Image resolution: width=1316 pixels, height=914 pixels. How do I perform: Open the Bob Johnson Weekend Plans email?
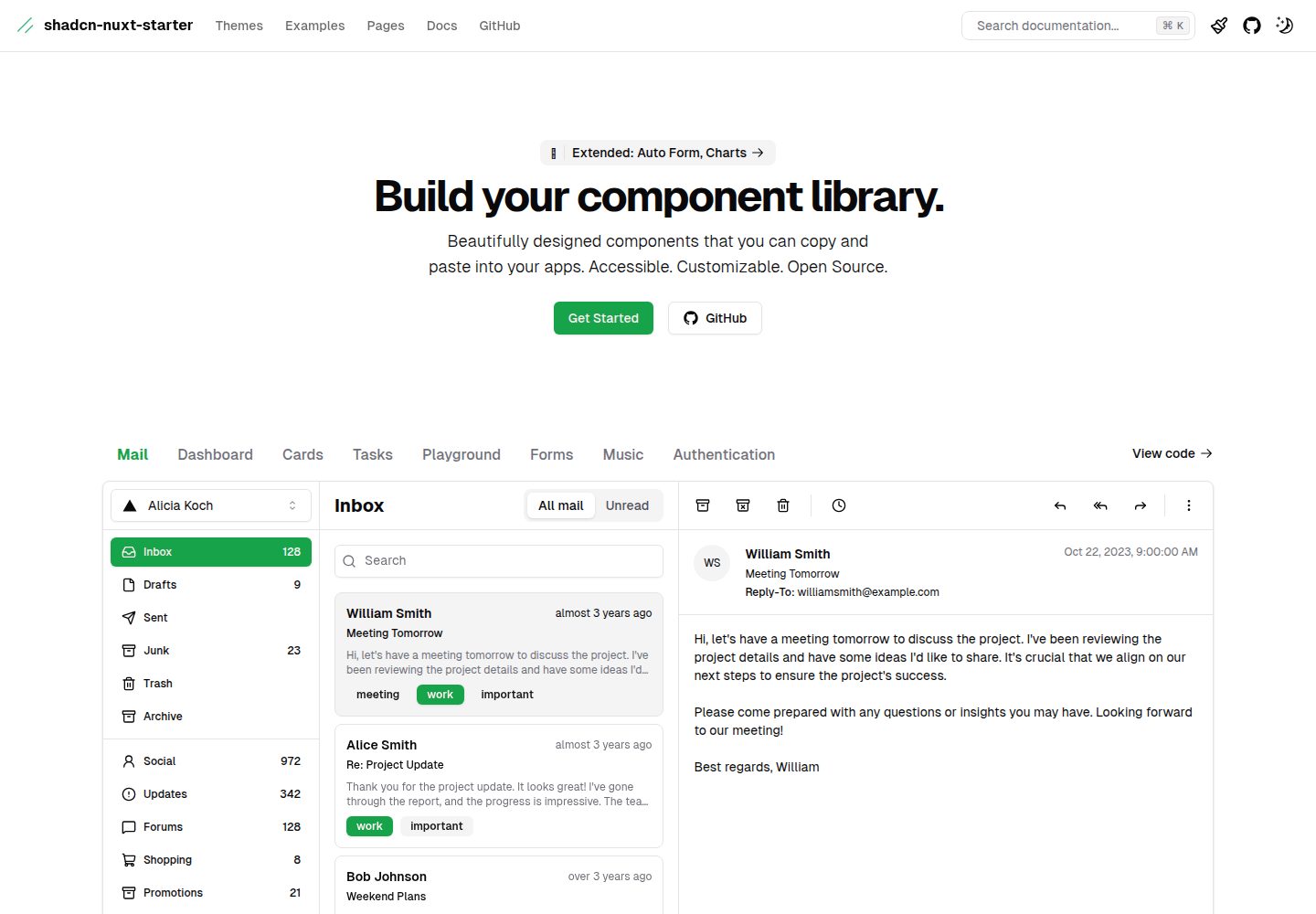(x=499, y=886)
